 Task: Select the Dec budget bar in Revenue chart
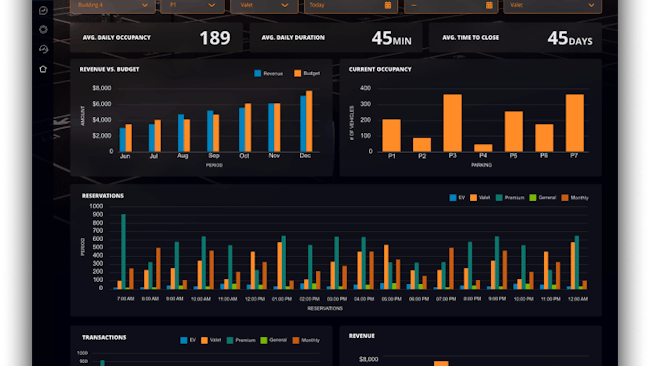[309, 121]
